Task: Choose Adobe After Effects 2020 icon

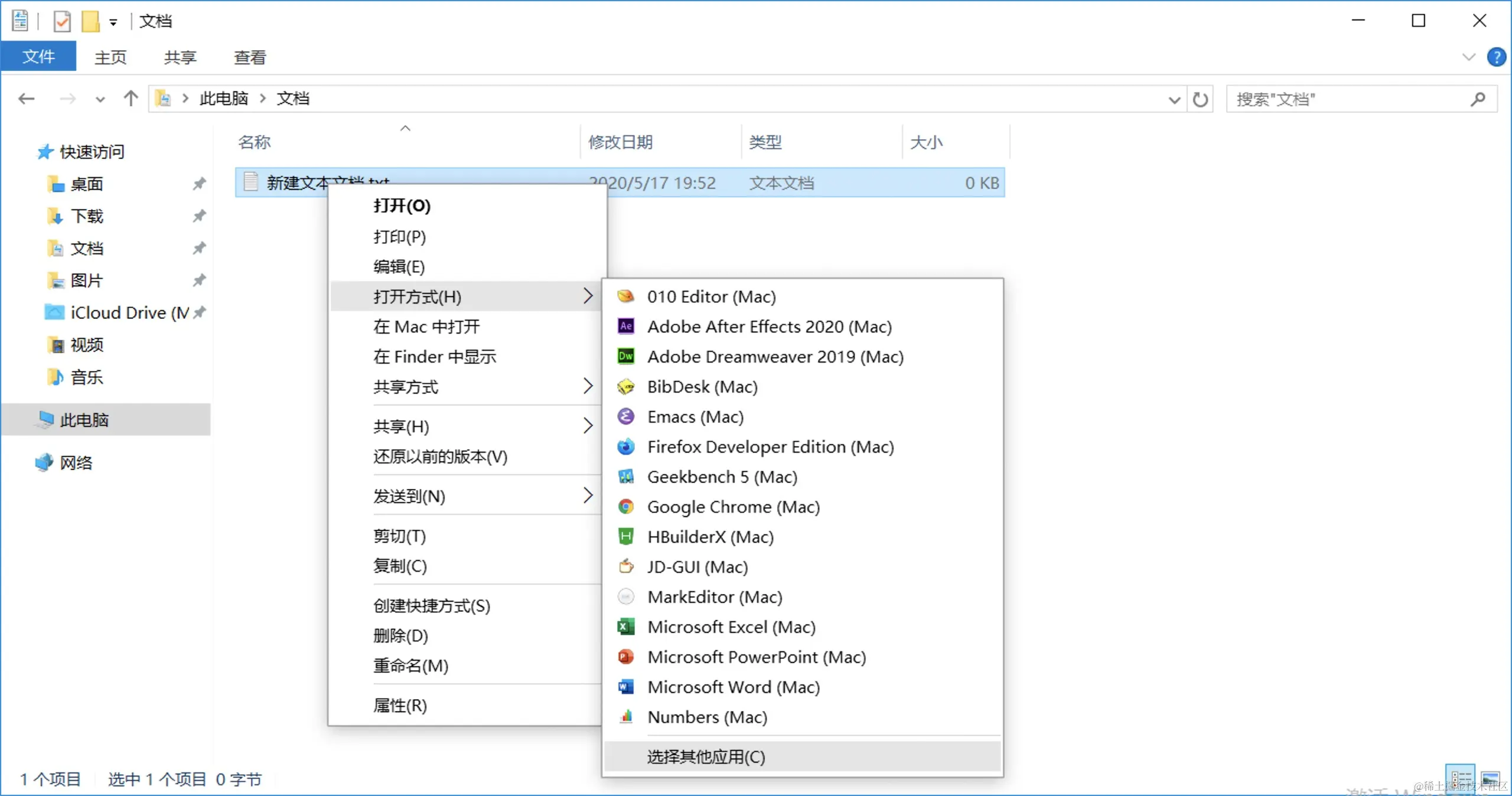Action: click(625, 326)
